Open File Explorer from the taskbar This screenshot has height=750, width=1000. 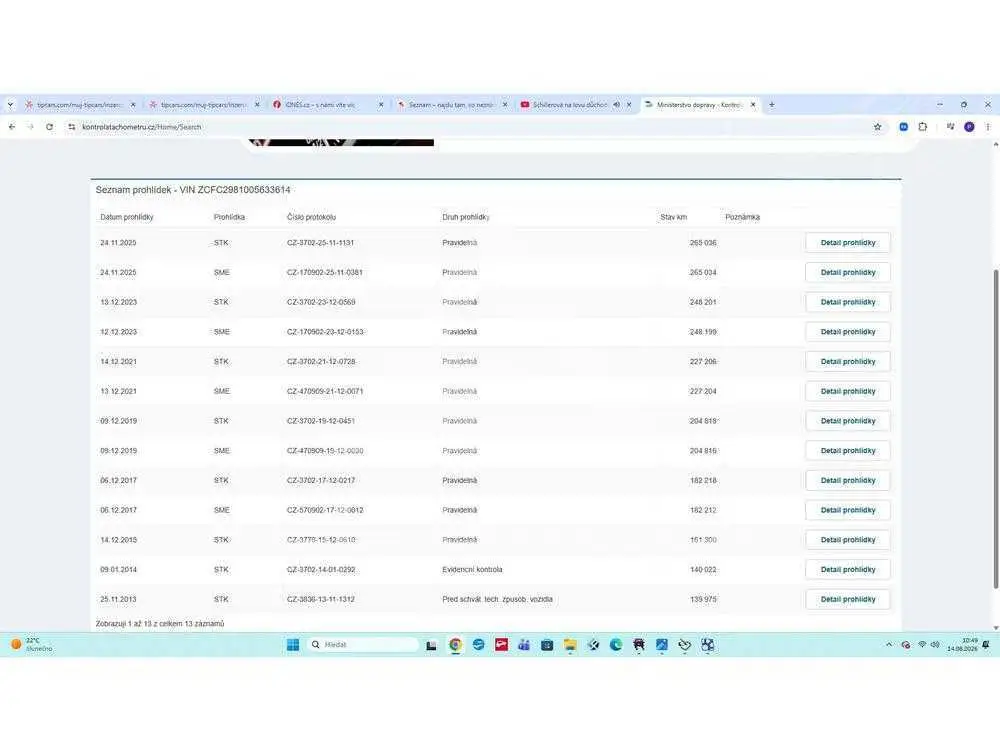pyautogui.click(x=570, y=645)
